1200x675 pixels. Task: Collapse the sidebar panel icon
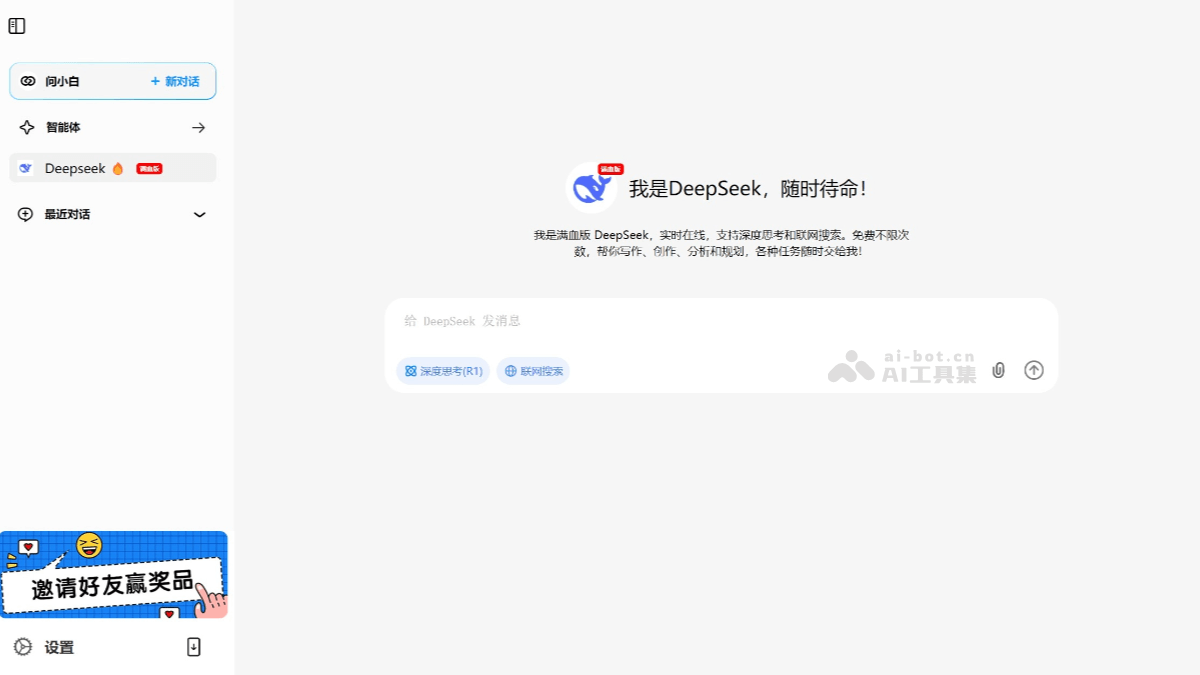(x=17, y=26)
